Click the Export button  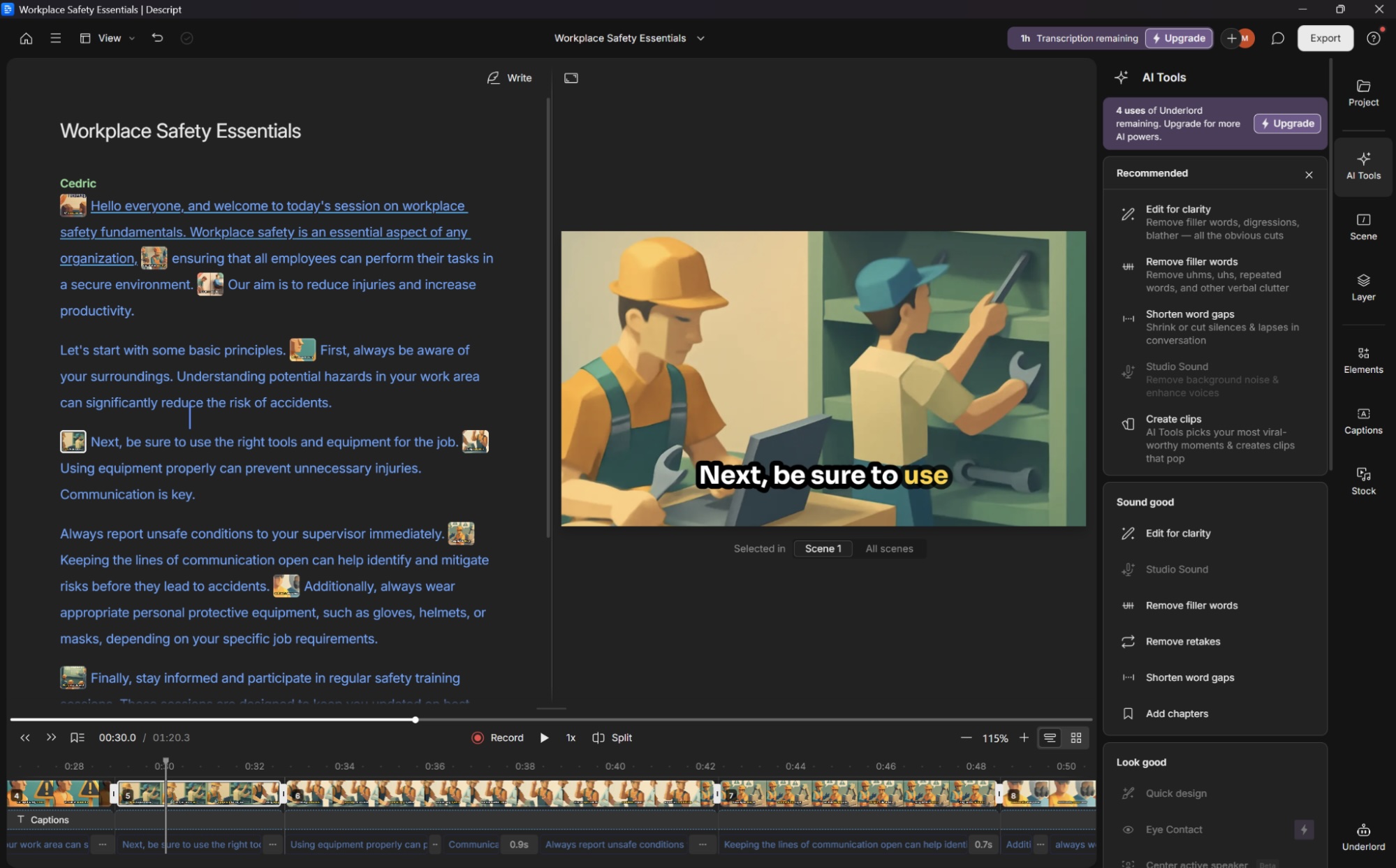(1325, 38)
